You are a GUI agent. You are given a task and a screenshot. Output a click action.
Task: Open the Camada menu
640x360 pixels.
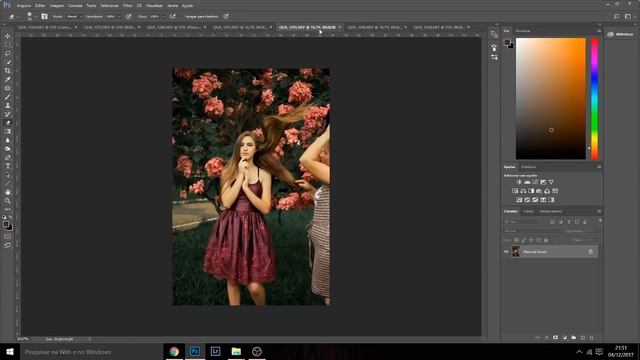coord(75,6)
